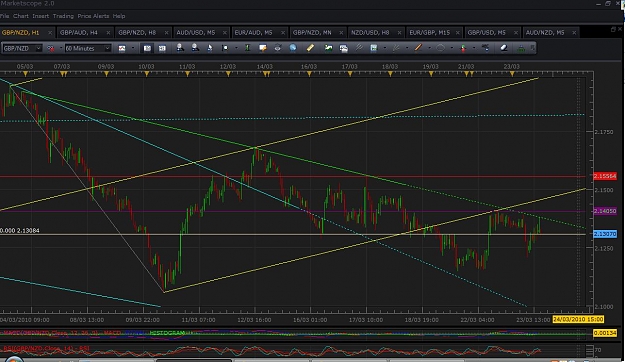625x362 pixels.
Task: Select the faded fan lines tool
Action: coord(396,48)
